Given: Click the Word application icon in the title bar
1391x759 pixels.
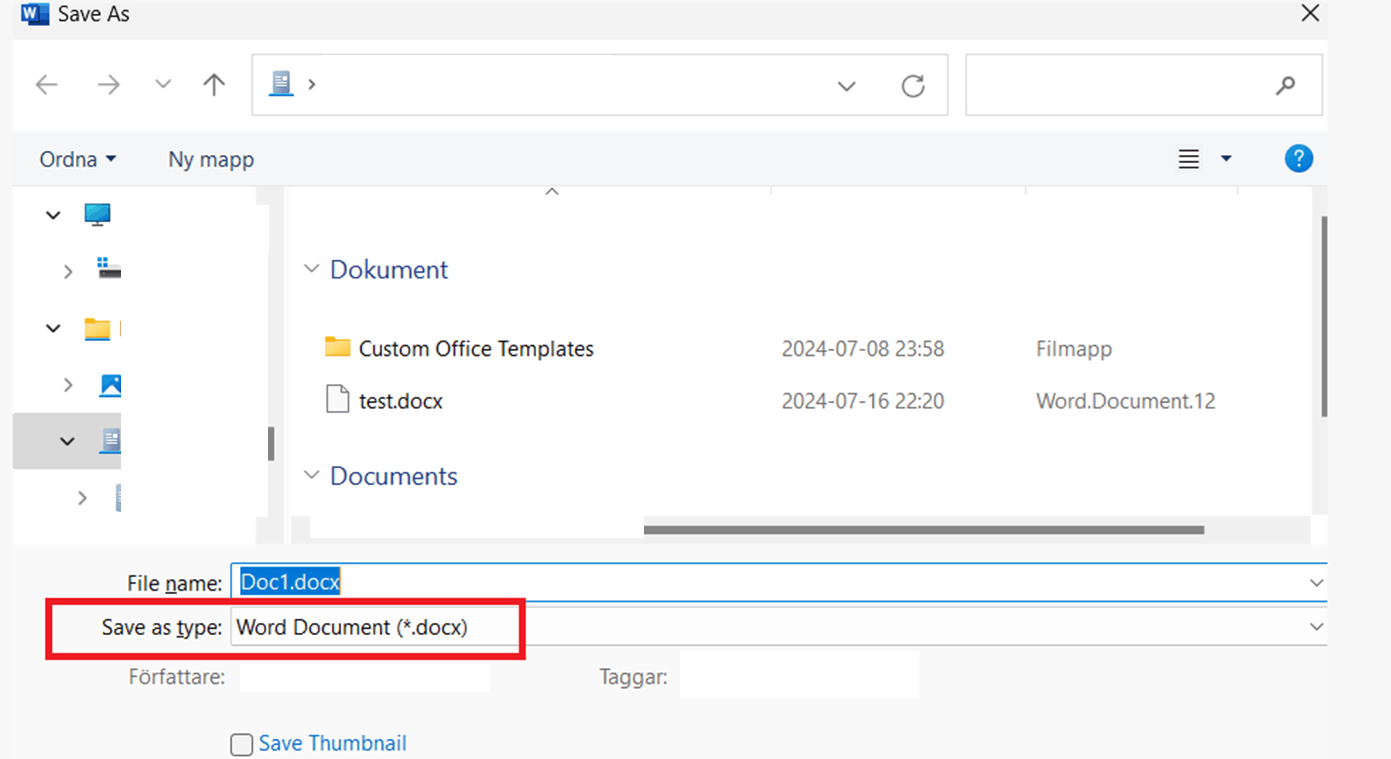Looking at the screenshot, I should point(33,14).
